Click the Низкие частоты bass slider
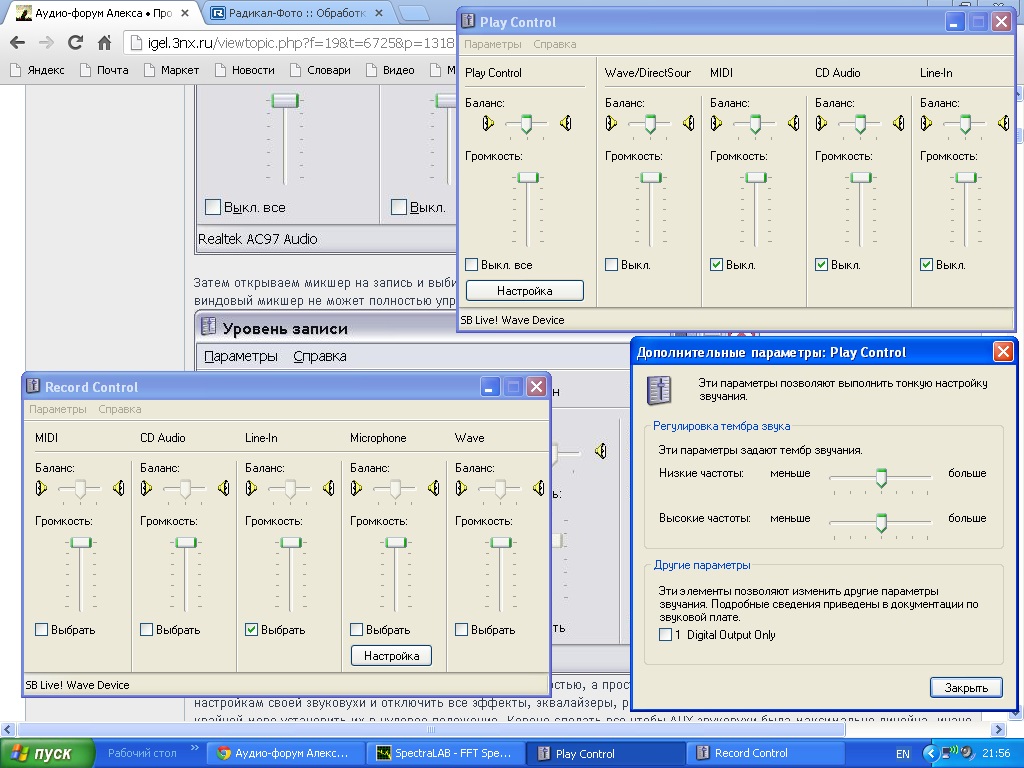This screenshot has width=1024, height=768. [880, 478]
